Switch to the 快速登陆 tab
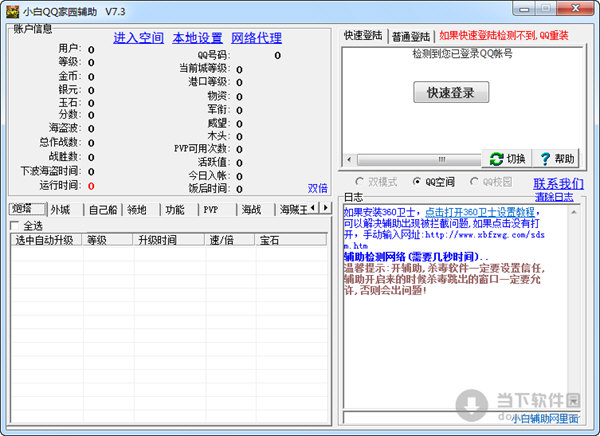 pos(363,36)
